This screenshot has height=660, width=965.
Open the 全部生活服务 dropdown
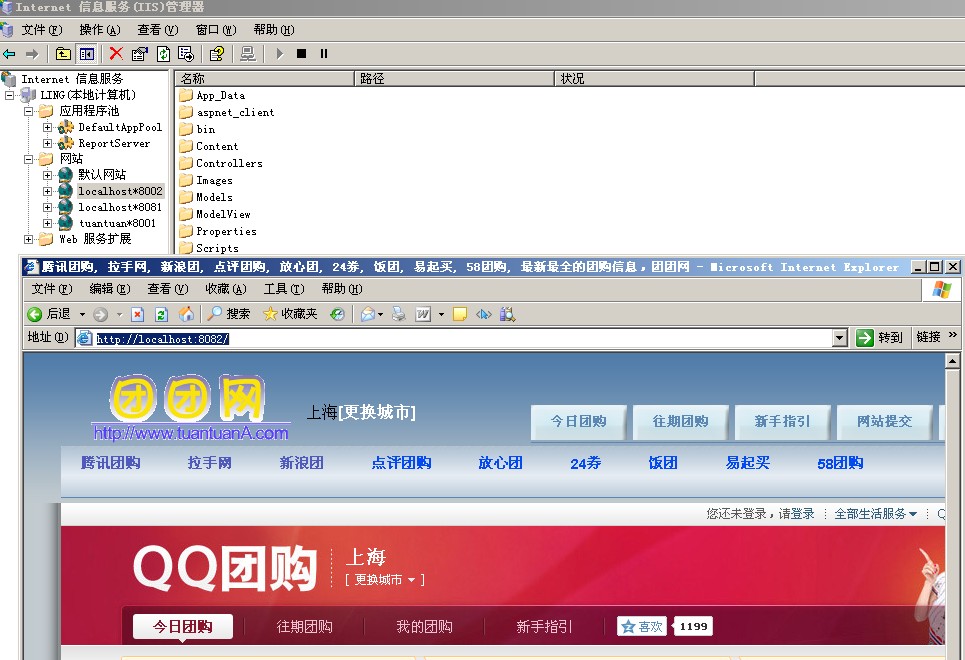875,513
